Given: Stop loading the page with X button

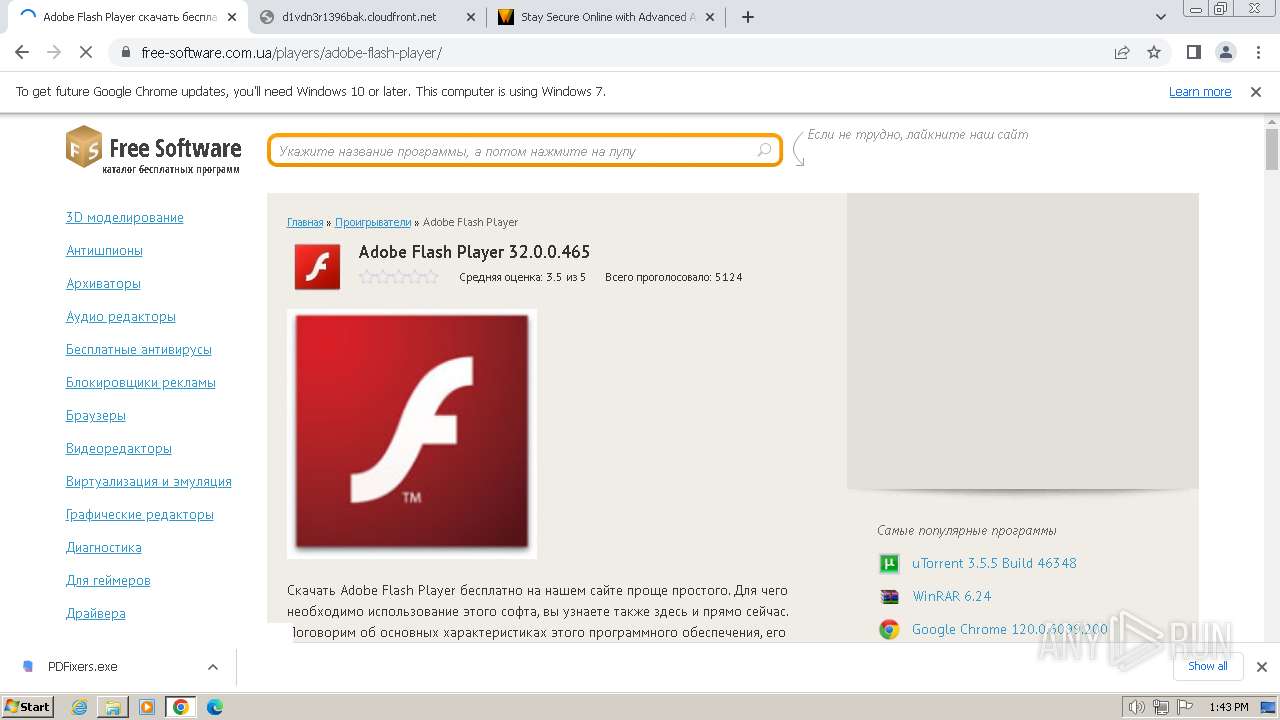Looking at the screenshot, I should point(87,52).
